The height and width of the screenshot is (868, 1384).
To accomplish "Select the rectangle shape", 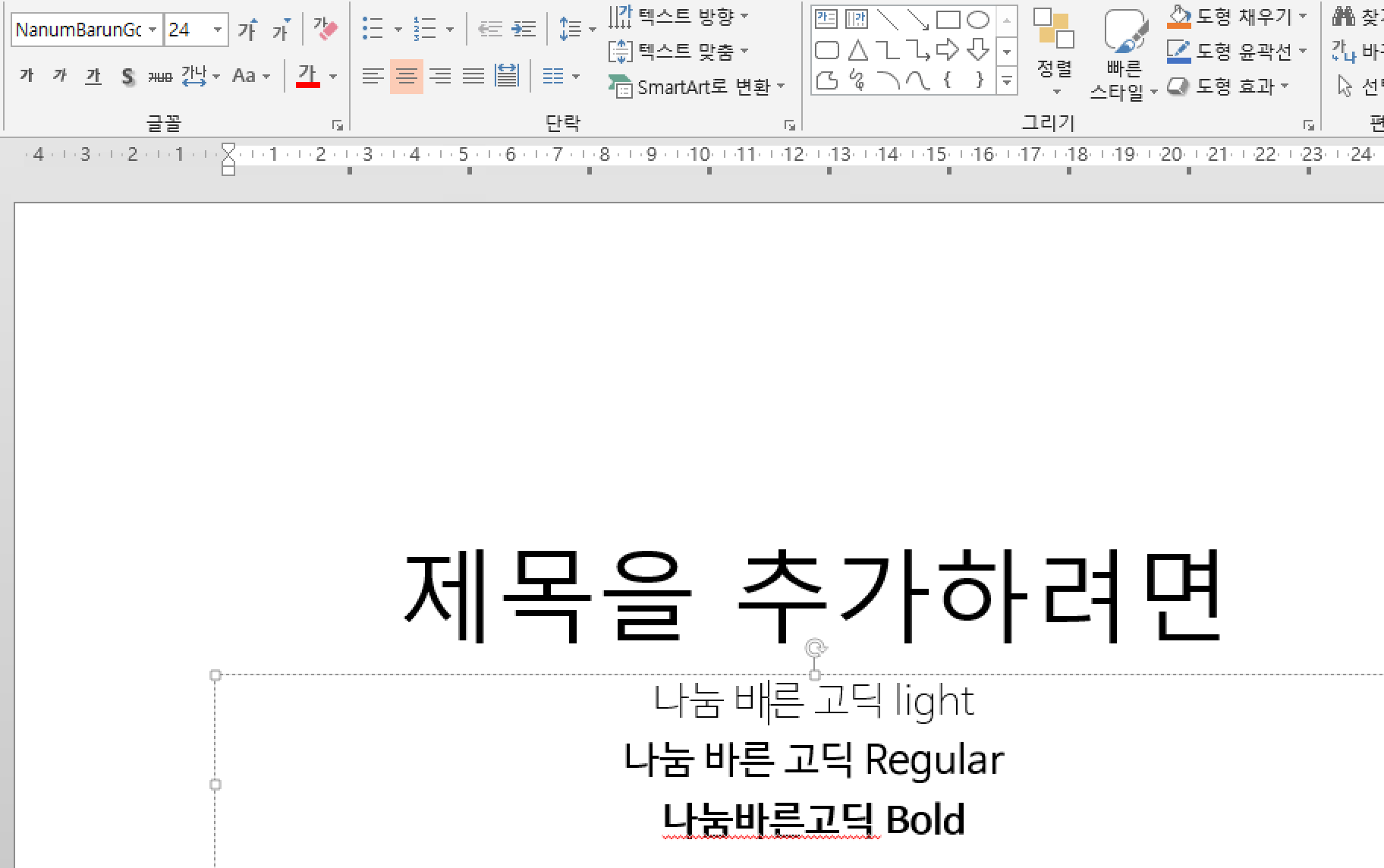I will click(x=948, y=19).
